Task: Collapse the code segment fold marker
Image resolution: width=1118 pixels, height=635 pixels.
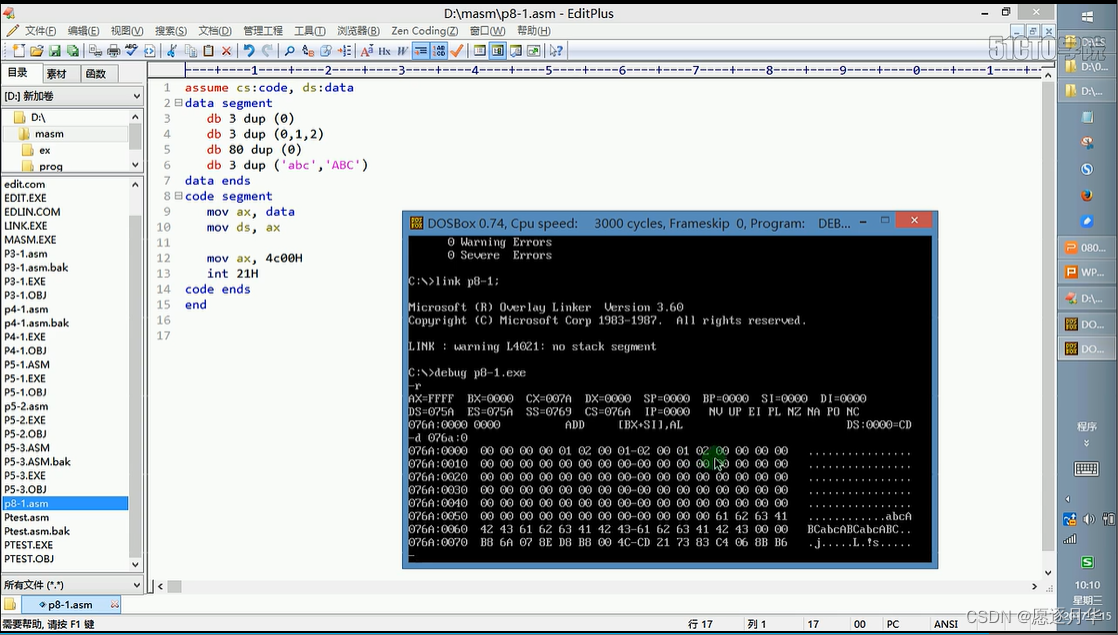Action: coord(178,195)
